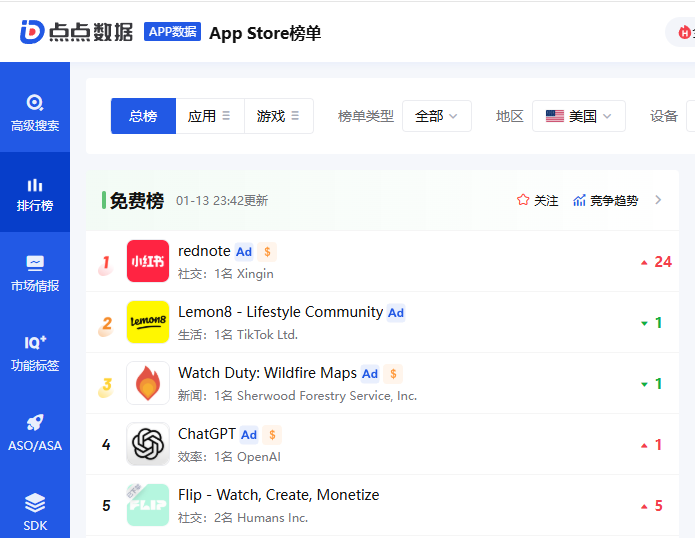Click the ChatGPT app logo icon

coord(148,444)
